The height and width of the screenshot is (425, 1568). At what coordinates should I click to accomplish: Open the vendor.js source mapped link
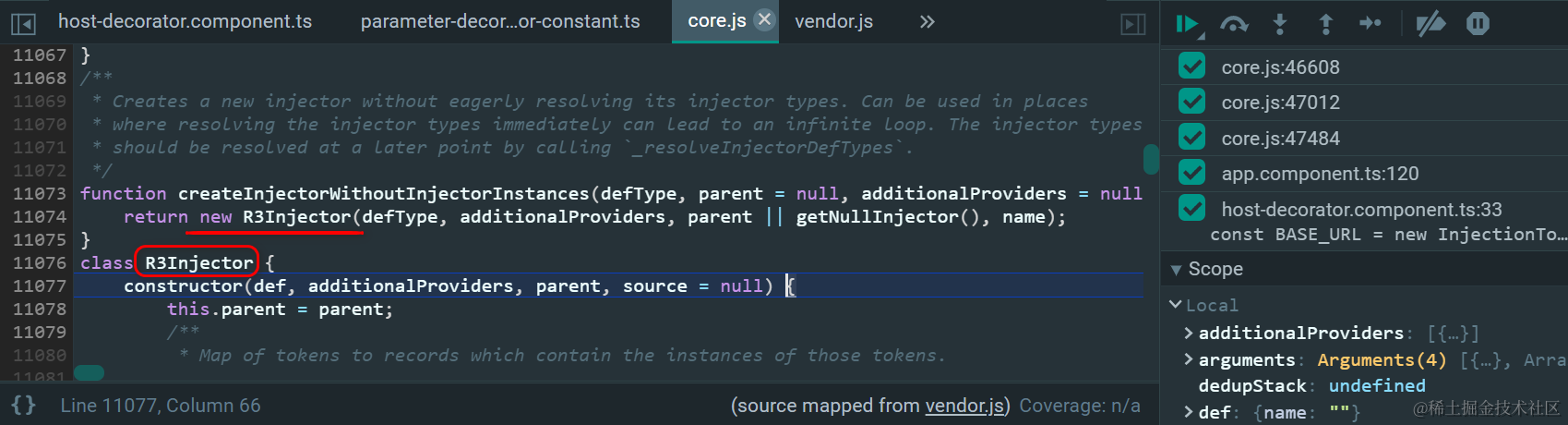pyautogui.click(x=964, y=406)
